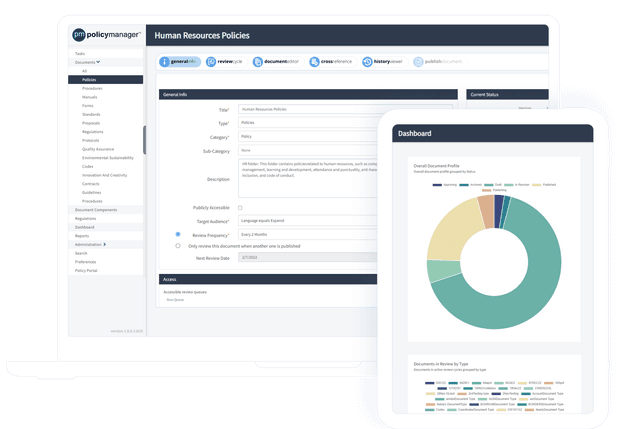The width and height of the screenshot is (640, 429).
Task: Click the light green In Revision segment
Action: point(443,271)
